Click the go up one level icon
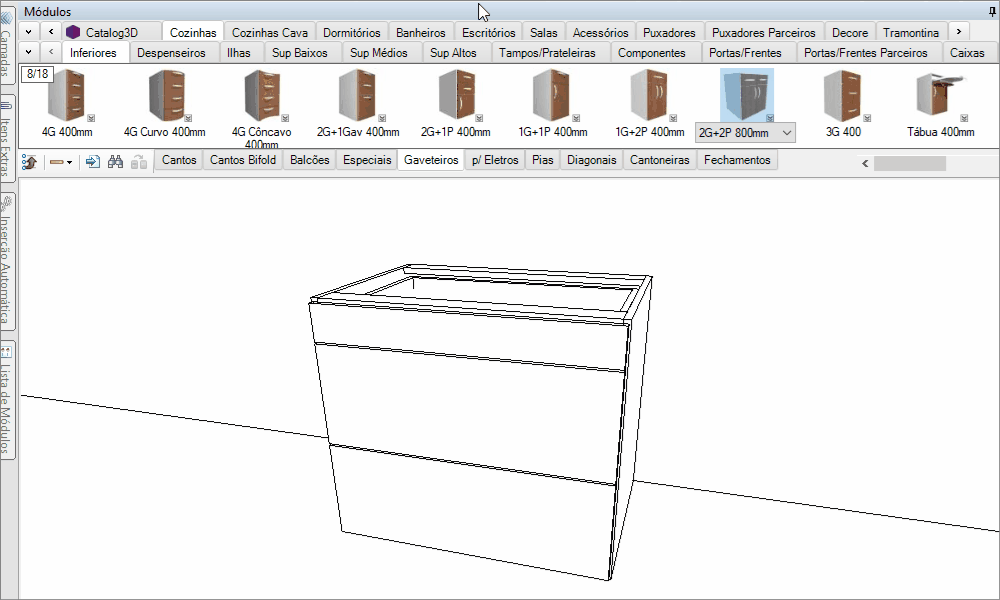 coord(29,161)
